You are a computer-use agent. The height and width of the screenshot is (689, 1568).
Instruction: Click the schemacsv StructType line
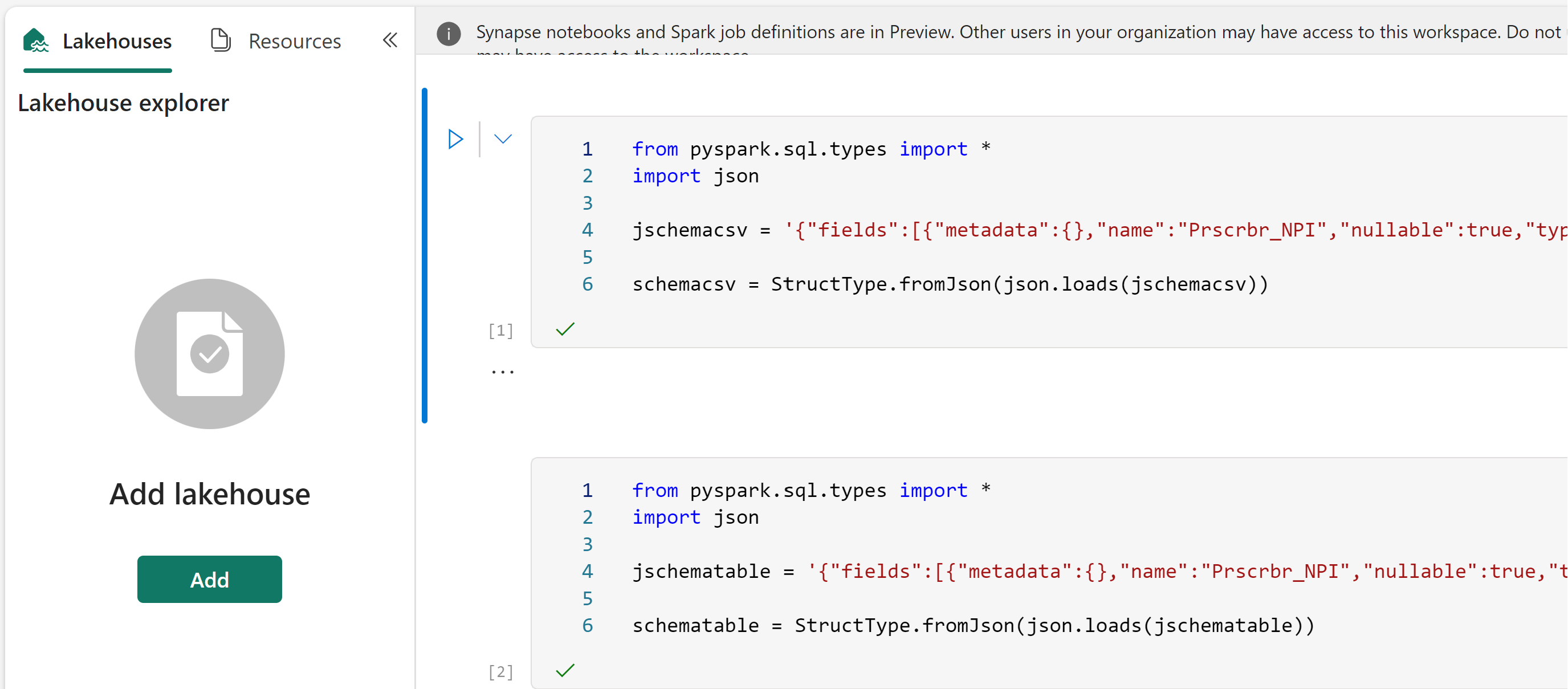[x=950, y=284]
